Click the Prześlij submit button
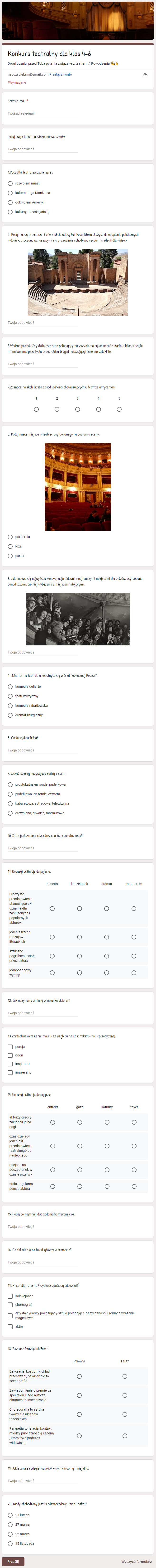 click(x=13, y=1561)
